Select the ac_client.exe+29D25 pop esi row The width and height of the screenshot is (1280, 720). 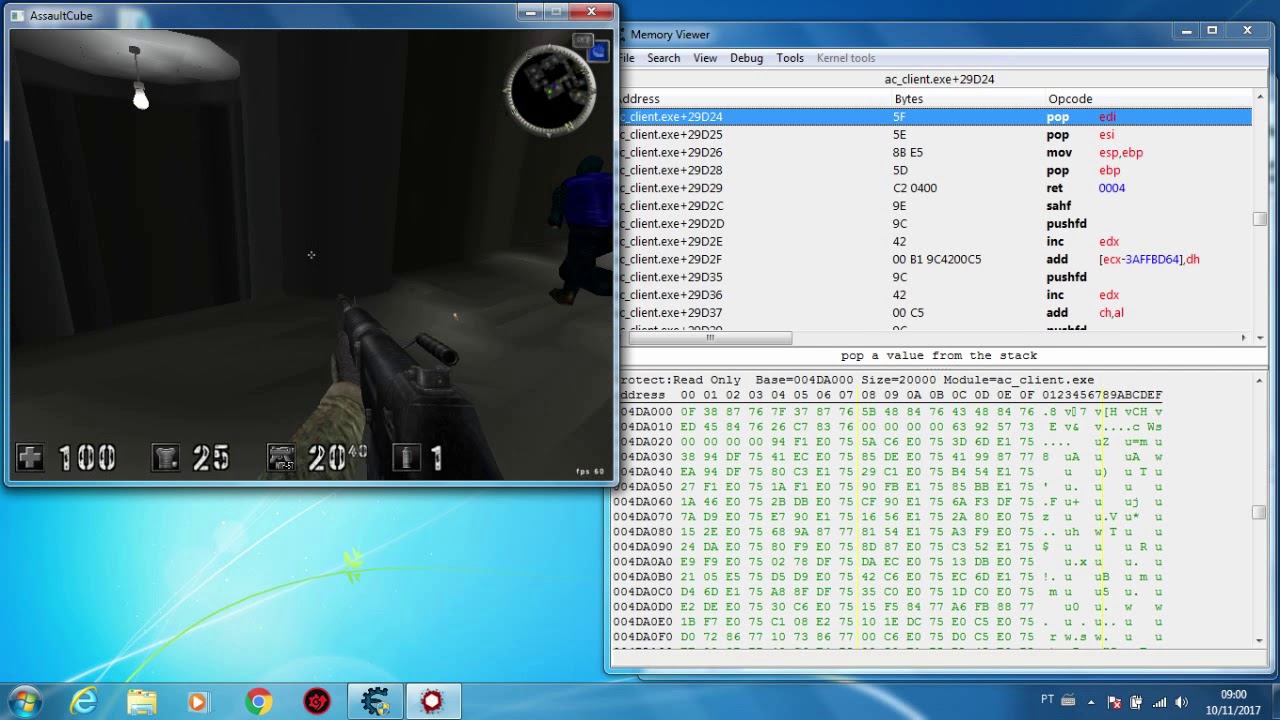(x=934, y=135)
